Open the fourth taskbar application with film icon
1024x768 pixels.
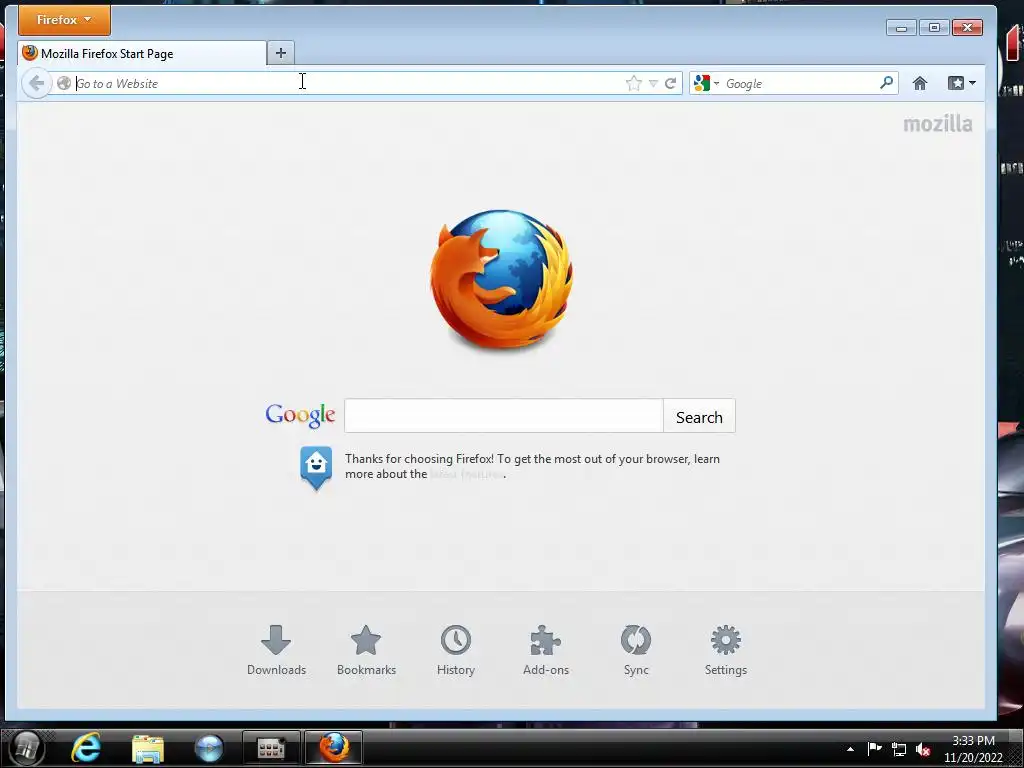point(271,748)
